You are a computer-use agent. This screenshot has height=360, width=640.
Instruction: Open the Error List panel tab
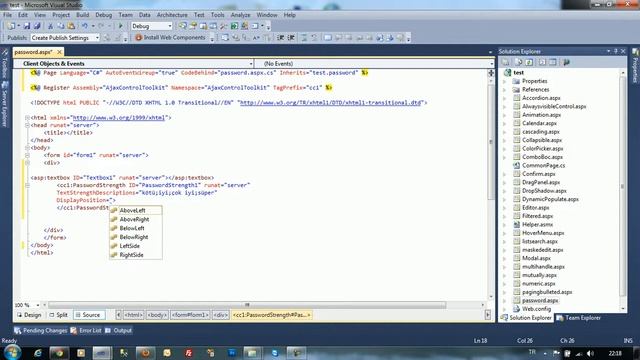86,331
